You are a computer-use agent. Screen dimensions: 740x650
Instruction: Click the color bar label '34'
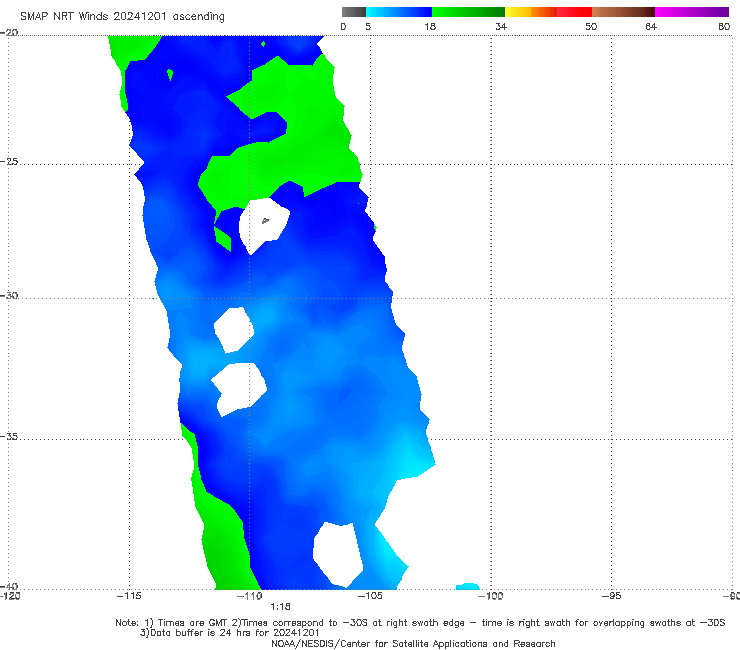(x=501, y=26)
